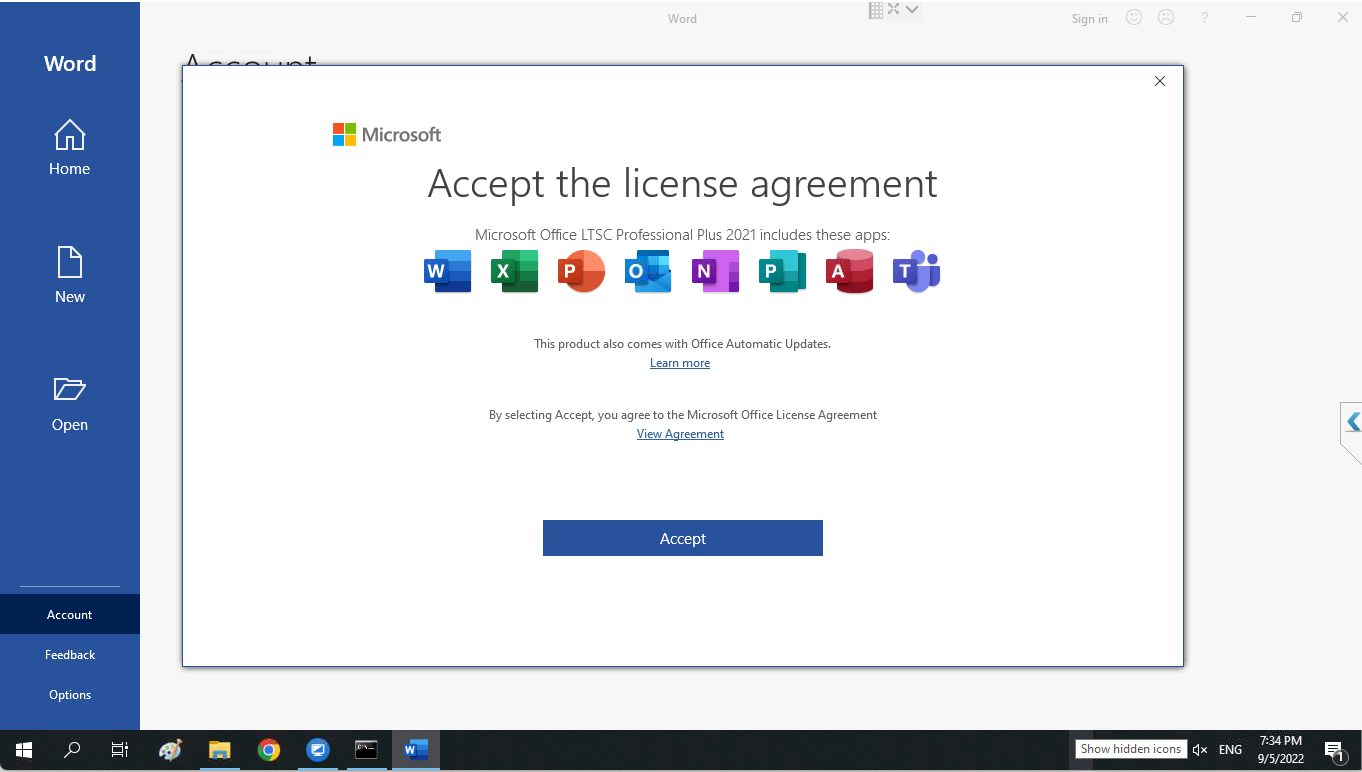Image resolution: width=1362 pixels, height=772 pixels.
Task: Select New in Word sidebar
Action: (70, 275)
